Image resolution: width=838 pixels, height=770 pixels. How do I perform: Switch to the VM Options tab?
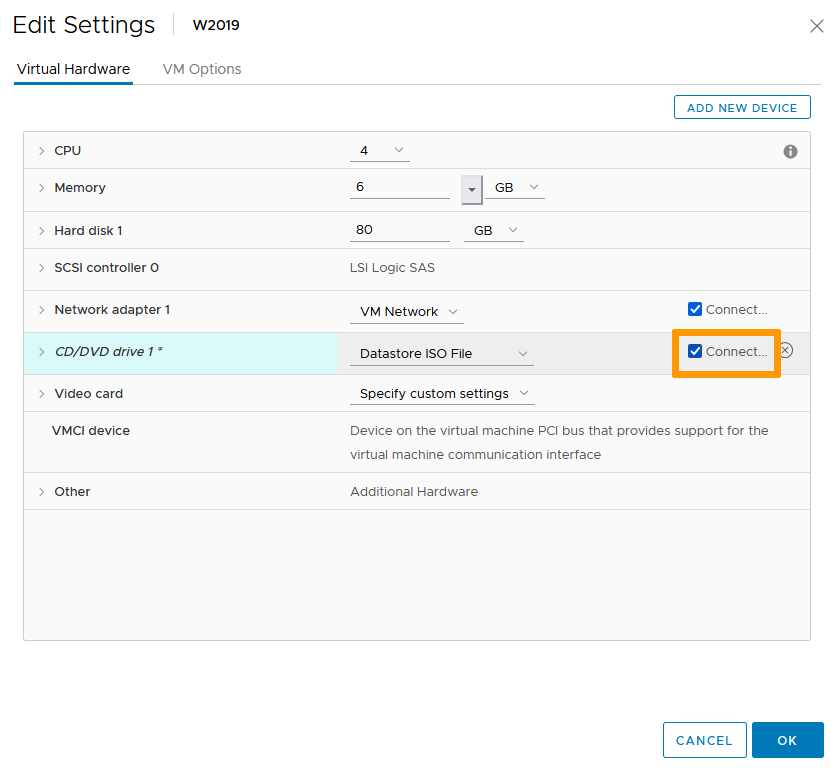pyautogui.click(x=202, y=69)
